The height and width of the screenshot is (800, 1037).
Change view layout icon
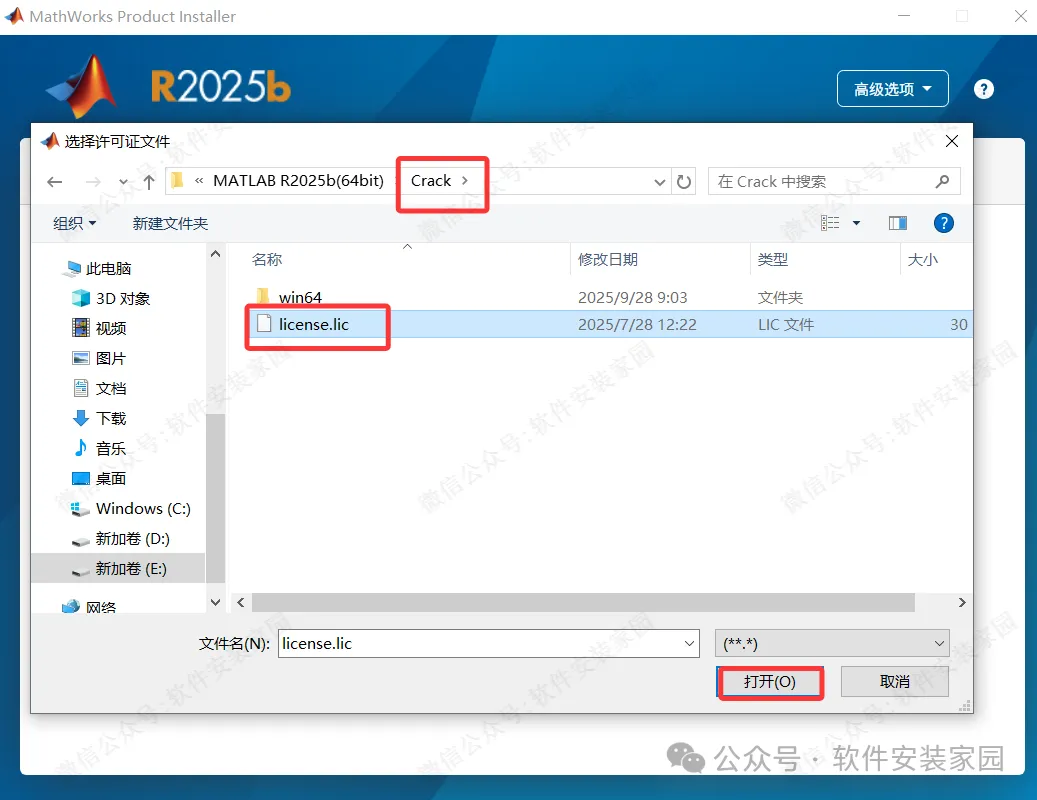(830, 223)
